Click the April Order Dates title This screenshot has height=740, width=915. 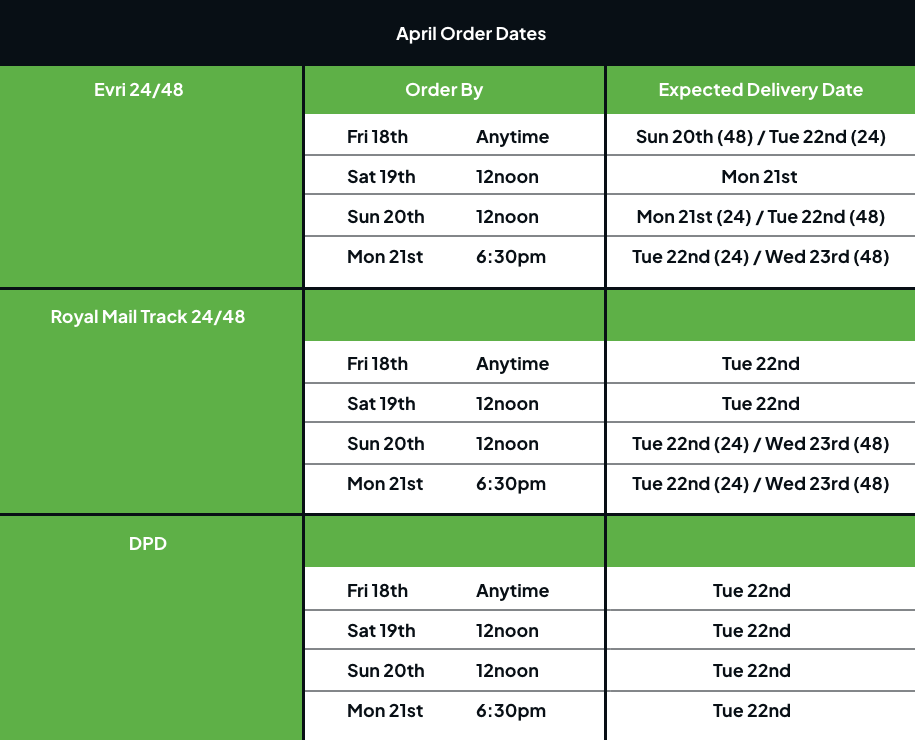(x=471, y=34)
